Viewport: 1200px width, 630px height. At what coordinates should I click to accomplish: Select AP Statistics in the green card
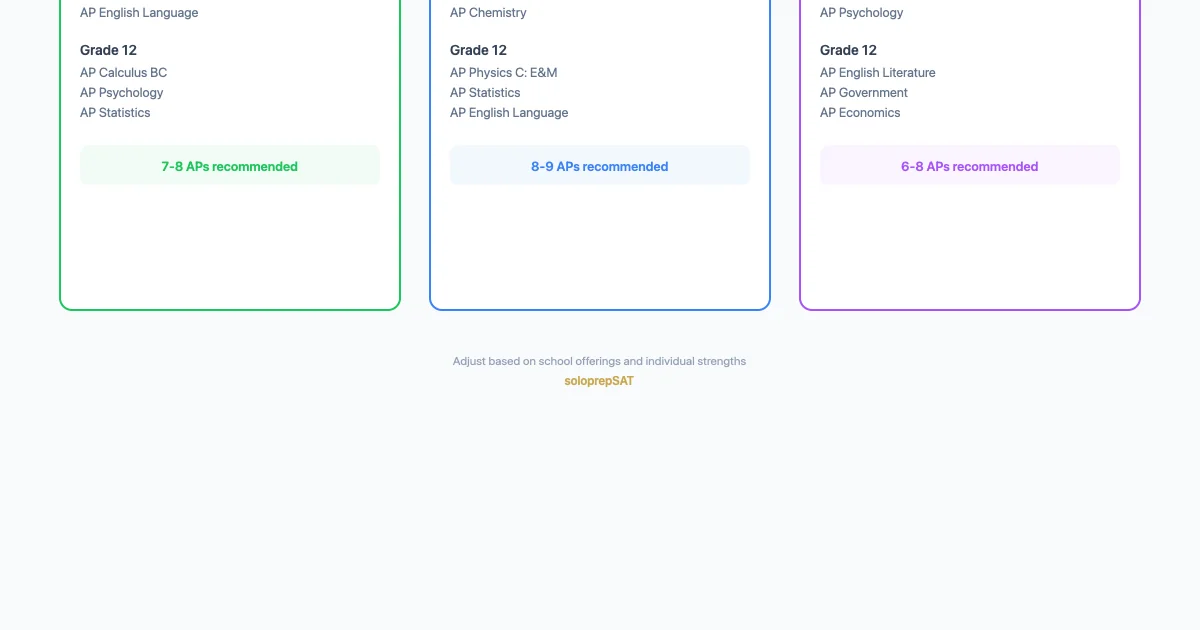click(x=115, y=113)
